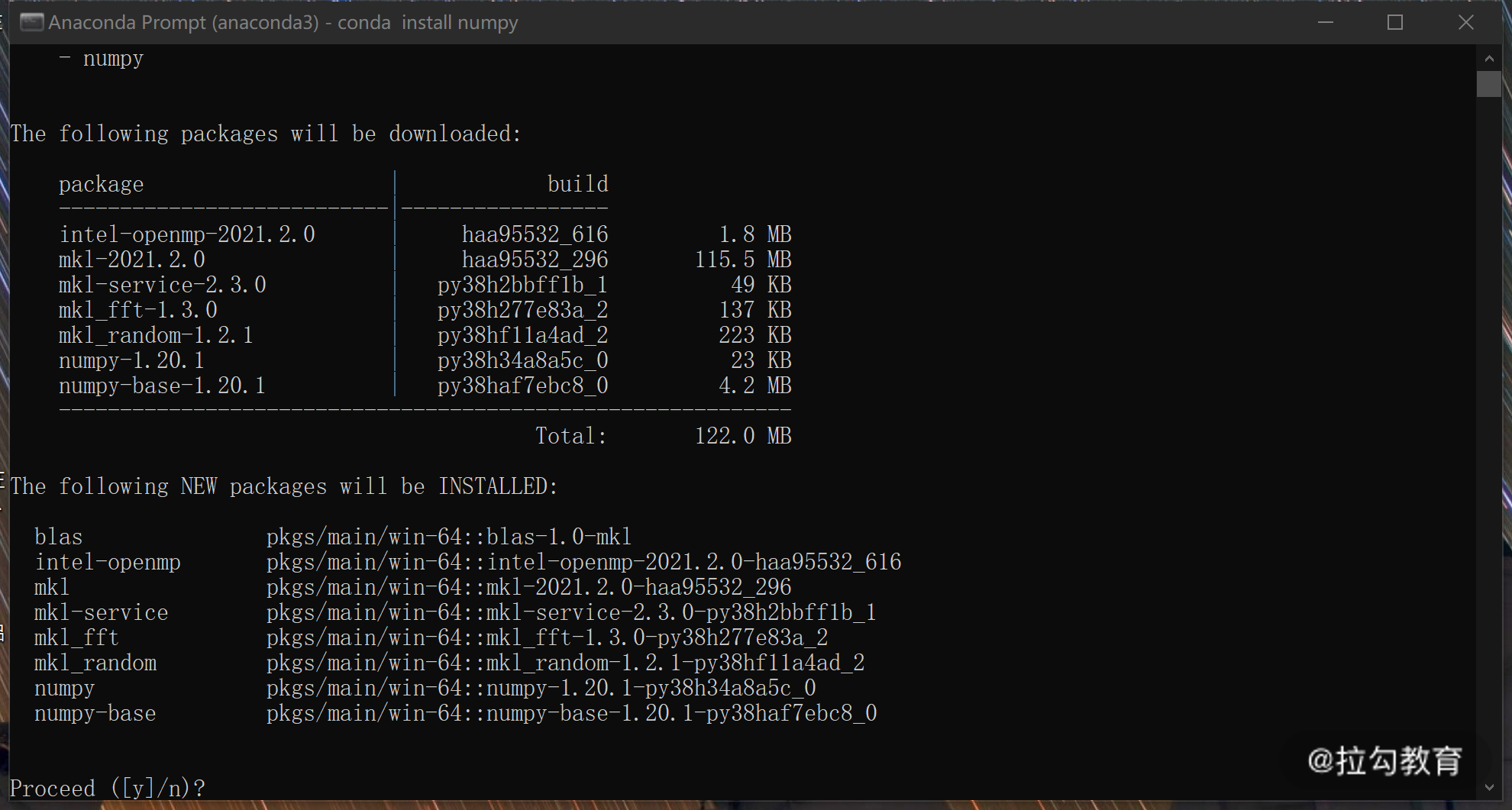The image size is (1512, 810).
Task: Click build 'haa95532_296'
Action: coord(535,260)
